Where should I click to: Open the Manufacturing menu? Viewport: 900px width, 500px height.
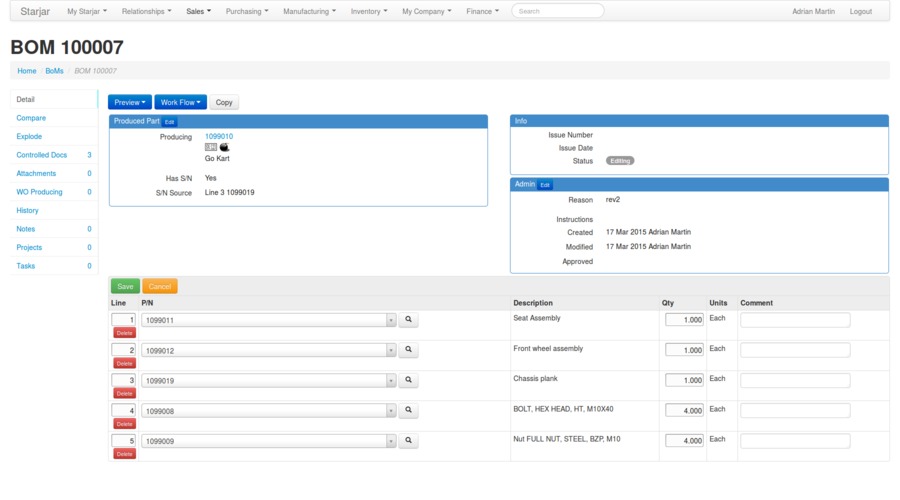pyautogui.click(x=309, y=11)
